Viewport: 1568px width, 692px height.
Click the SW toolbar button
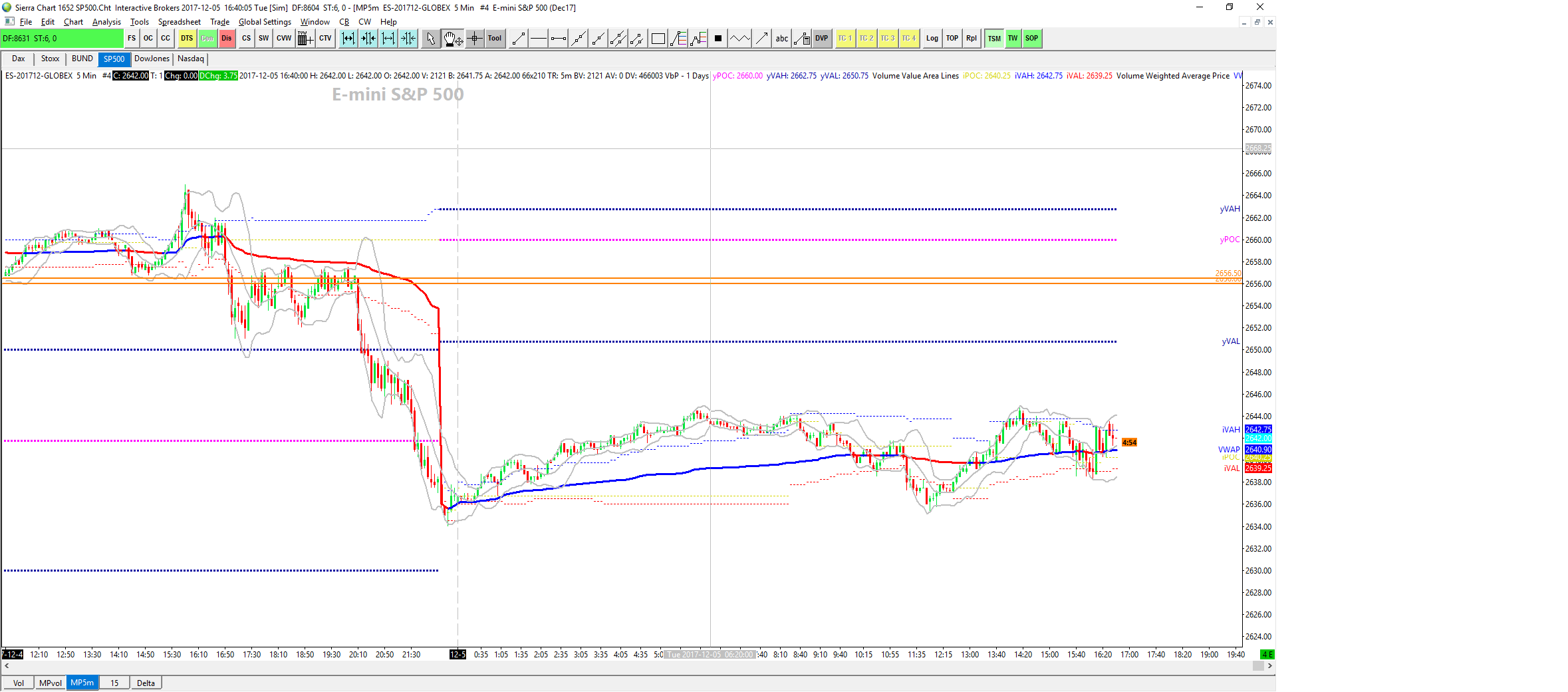tap(264, 39)
